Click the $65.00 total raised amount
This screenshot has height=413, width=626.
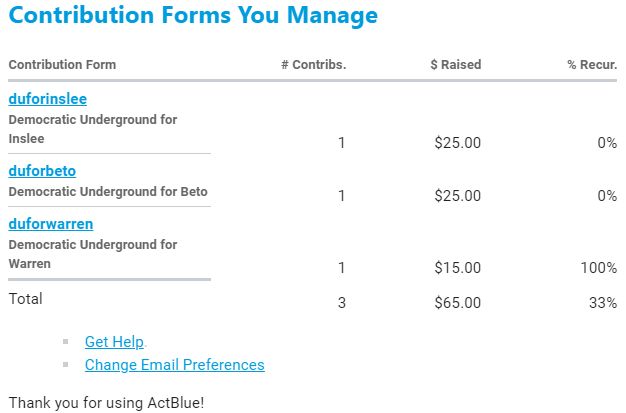(457, 302)
